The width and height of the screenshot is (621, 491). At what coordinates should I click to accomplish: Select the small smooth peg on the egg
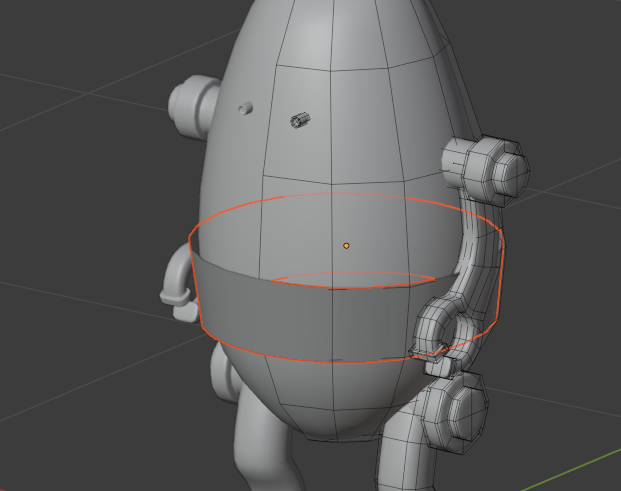246,108
